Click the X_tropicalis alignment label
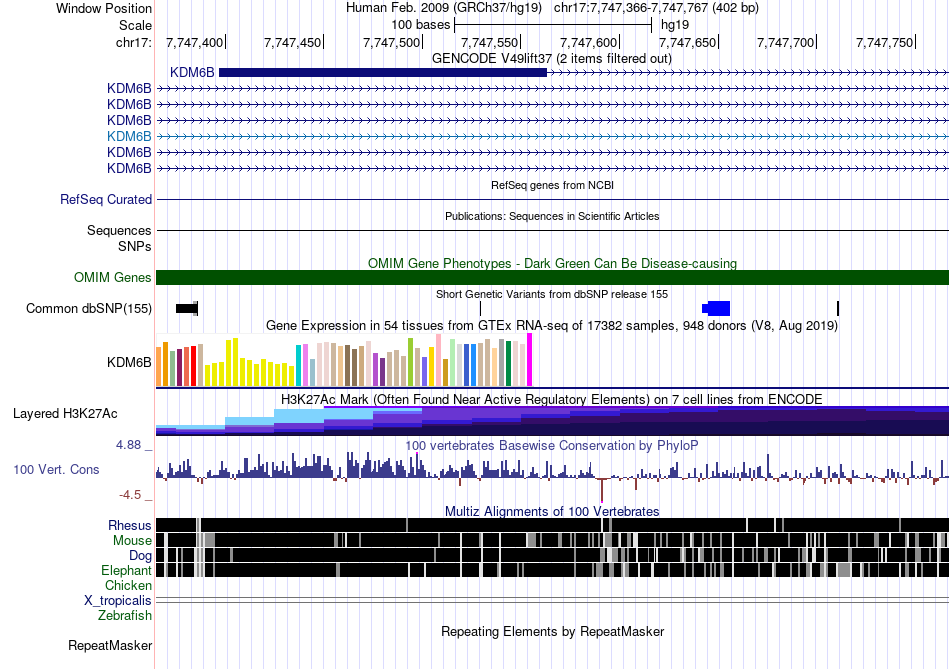The width and height of the screenshot is (950, 669). (x=118, y=600)
